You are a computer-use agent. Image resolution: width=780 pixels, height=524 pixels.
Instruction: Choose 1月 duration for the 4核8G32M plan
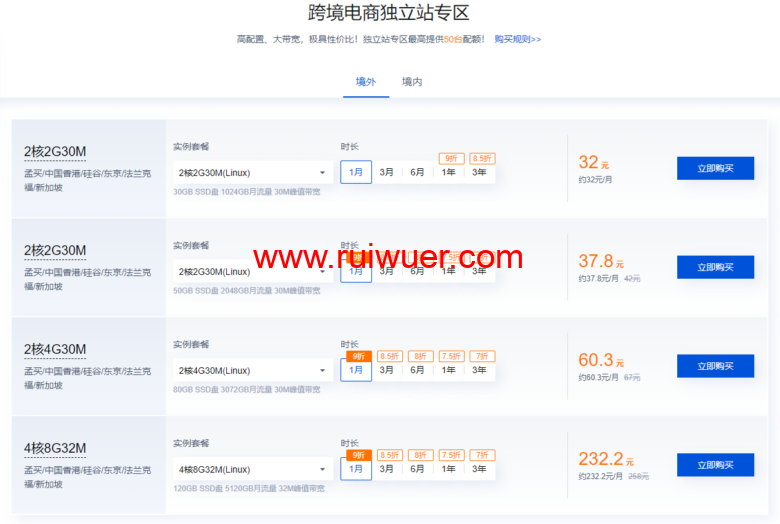pos(356,469)
